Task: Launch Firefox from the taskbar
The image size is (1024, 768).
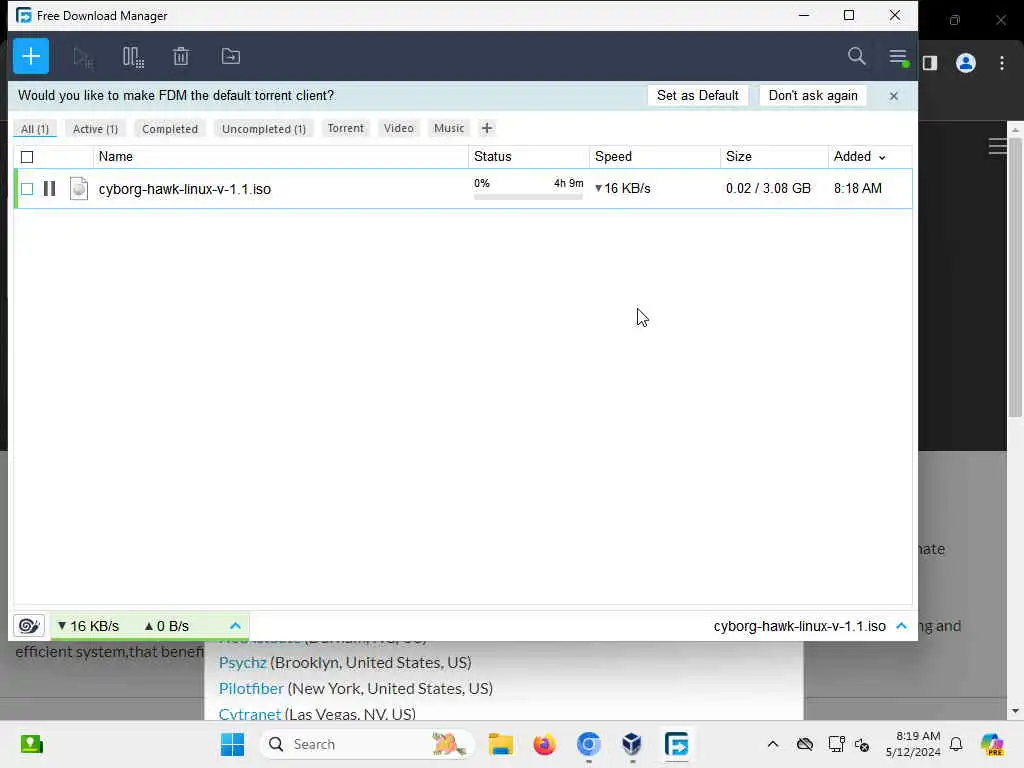Action: click(544, 744)
